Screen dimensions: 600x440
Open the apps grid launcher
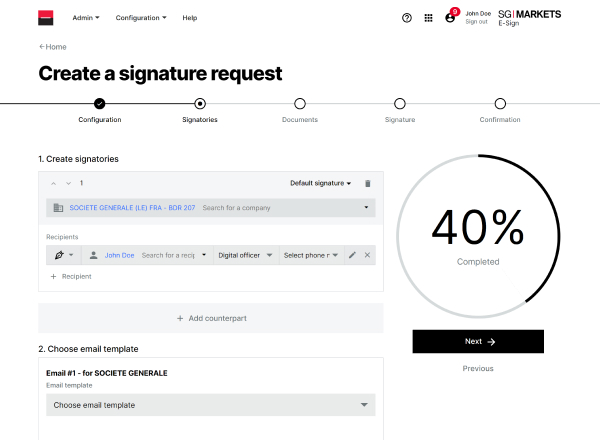[429, 18]
